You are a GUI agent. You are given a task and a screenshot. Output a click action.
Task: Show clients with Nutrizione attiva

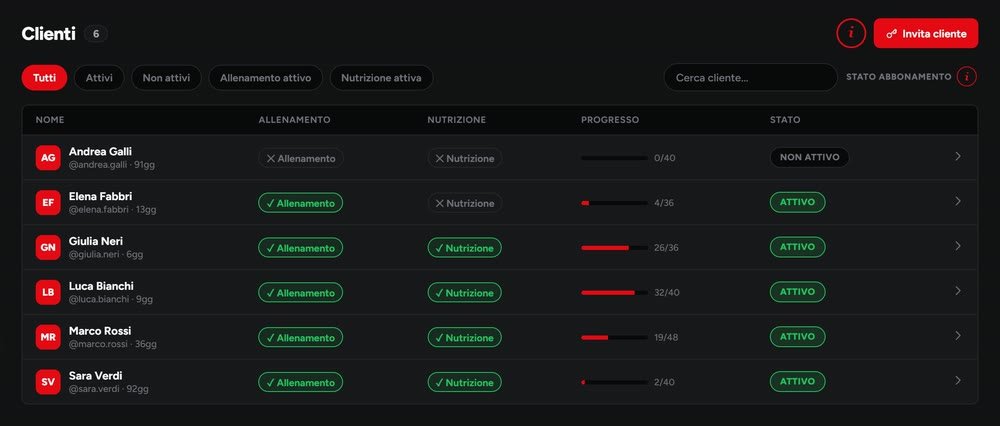point(381,78)
